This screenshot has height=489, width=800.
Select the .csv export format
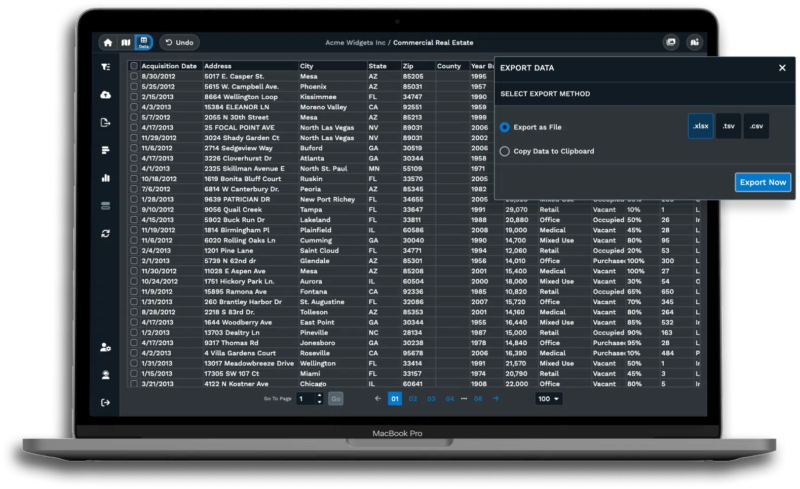(x=756, y=126)
